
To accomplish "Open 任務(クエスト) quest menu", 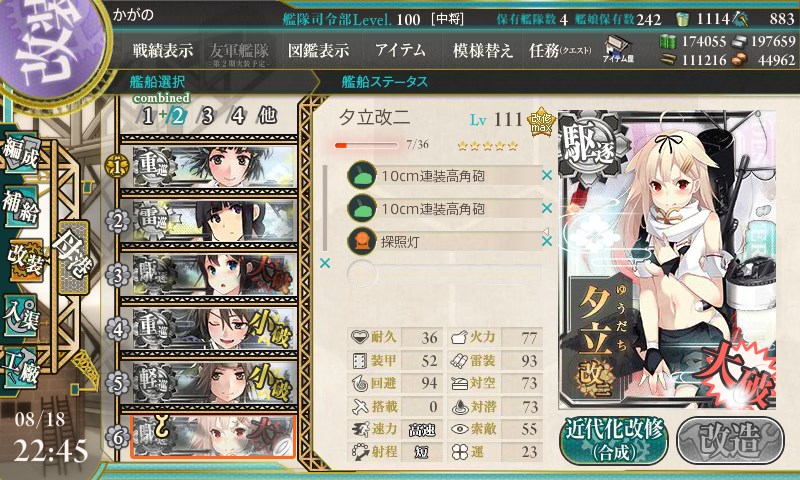I will point(560,50).
